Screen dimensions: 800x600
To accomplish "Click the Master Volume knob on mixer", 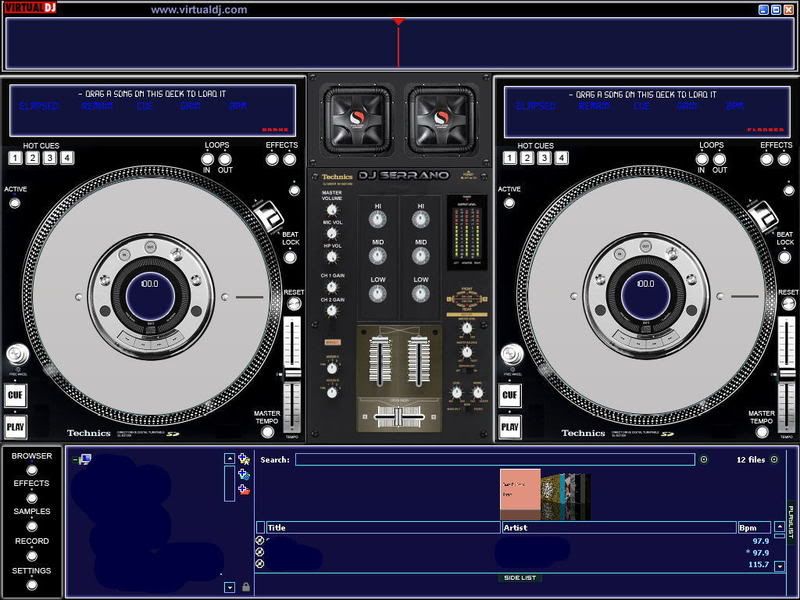I will click(x=331, y=210).
